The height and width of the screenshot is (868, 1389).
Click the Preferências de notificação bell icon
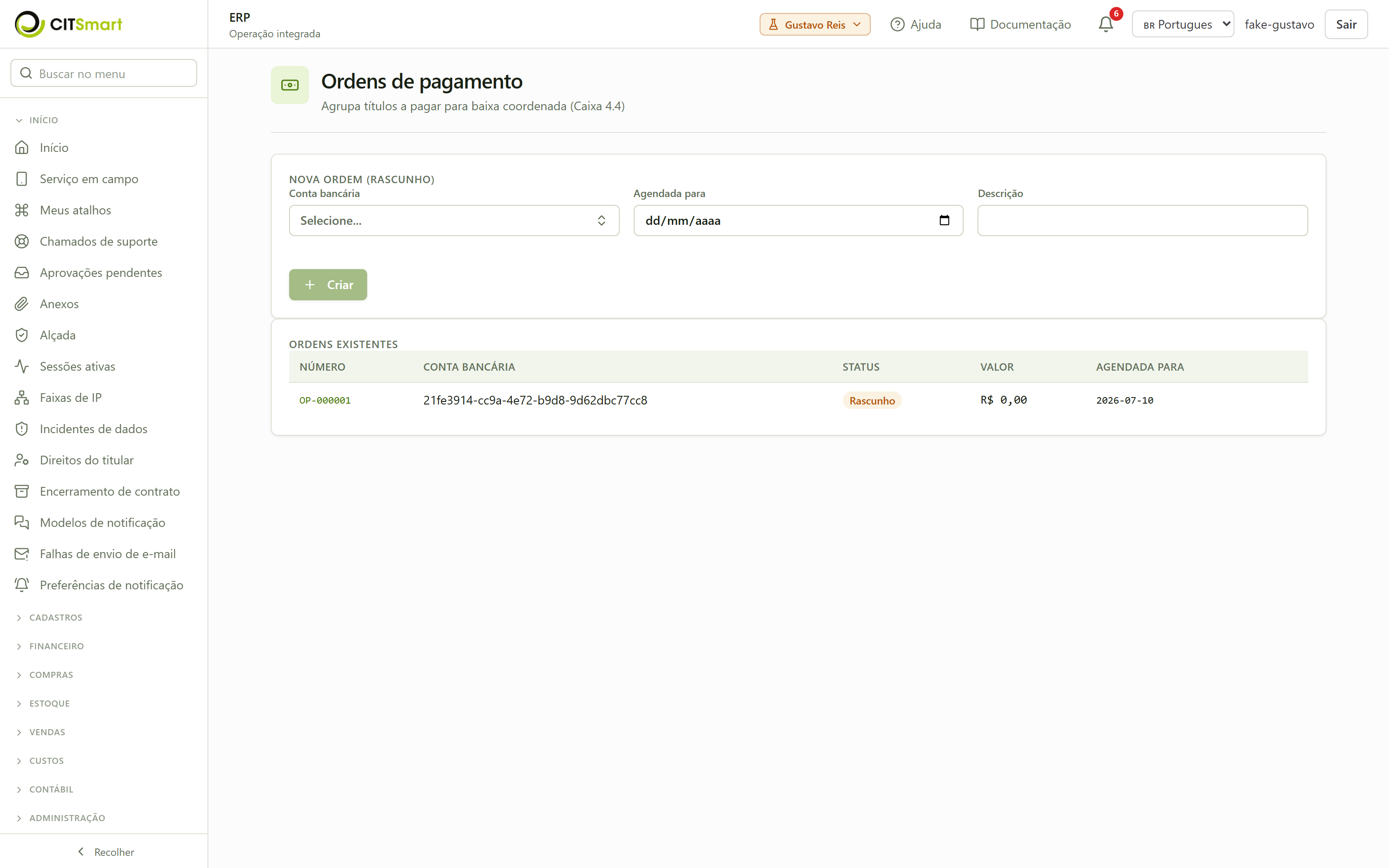pyautogui.click(x=22, y=585)
